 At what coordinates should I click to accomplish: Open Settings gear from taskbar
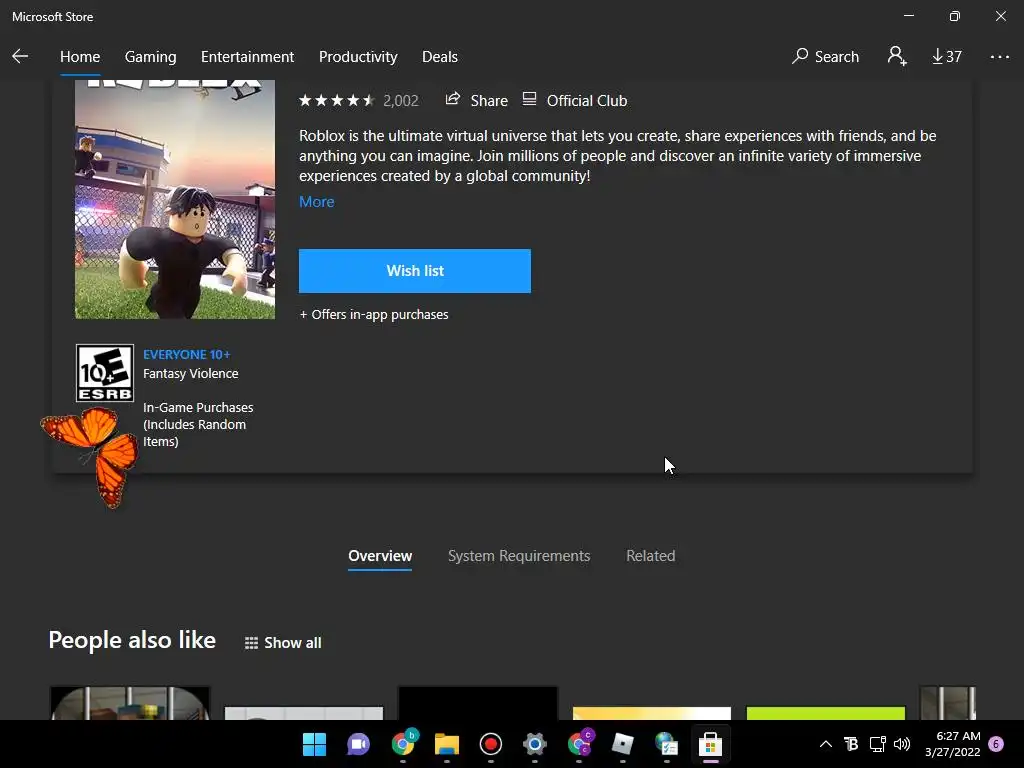pyautogui.click(x=534, y=744)
